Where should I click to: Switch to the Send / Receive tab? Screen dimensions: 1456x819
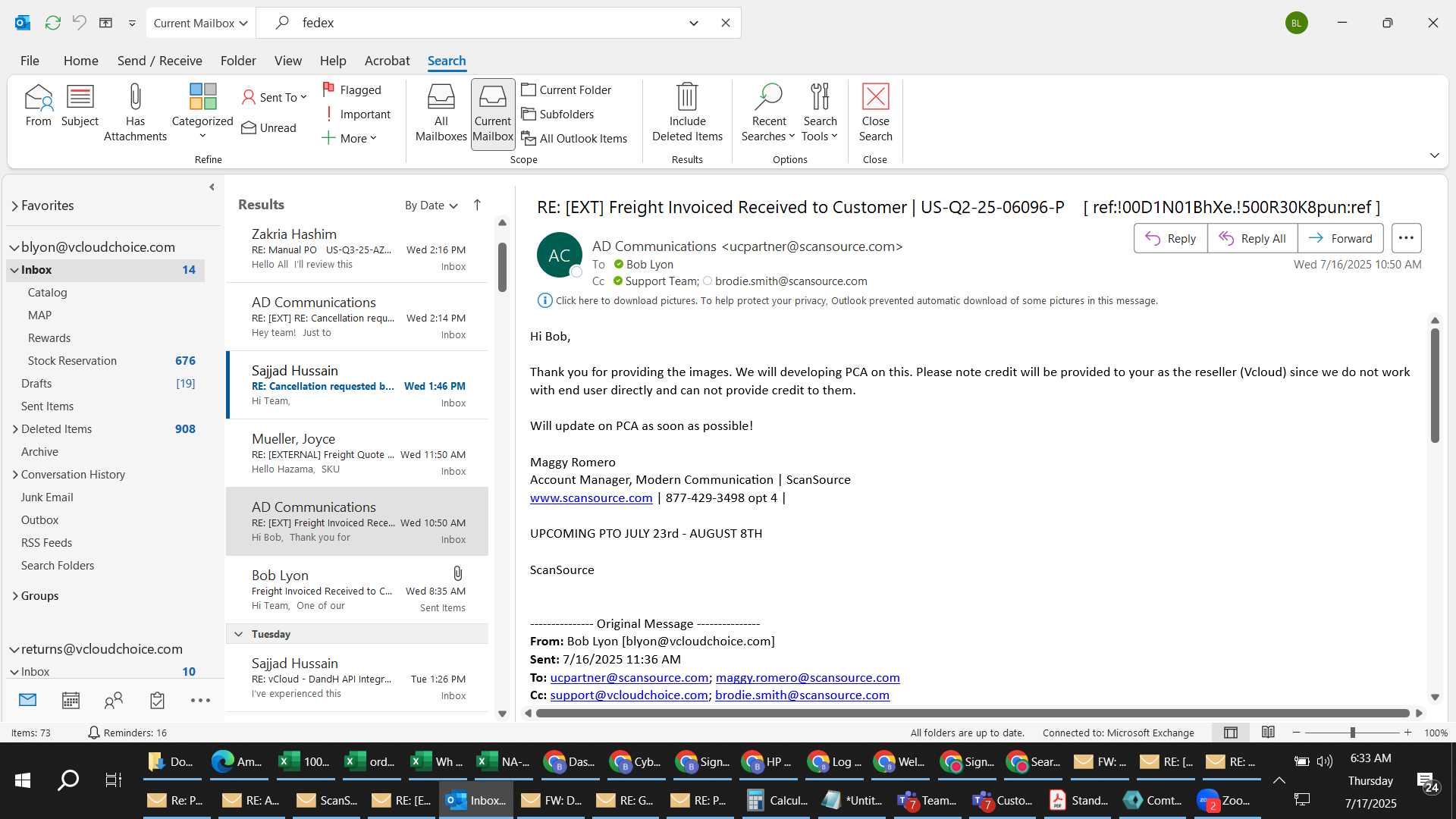159,61
